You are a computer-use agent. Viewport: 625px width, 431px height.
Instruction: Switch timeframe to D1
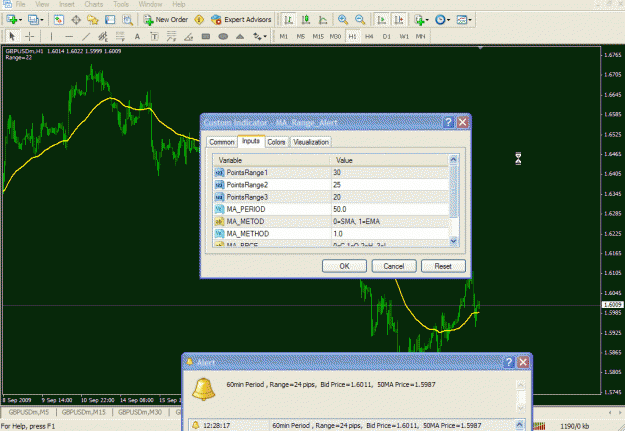(x=387, y=36)
